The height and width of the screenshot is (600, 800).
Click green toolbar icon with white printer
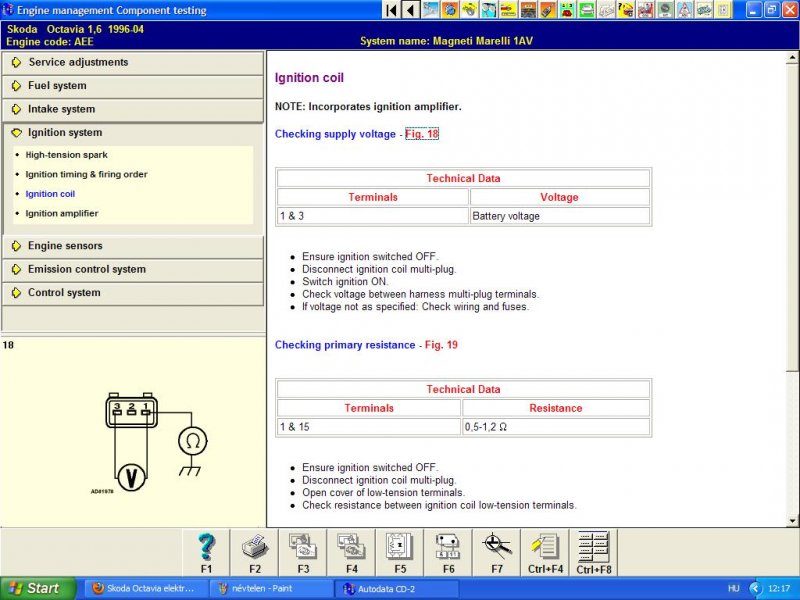pos(587,10)
